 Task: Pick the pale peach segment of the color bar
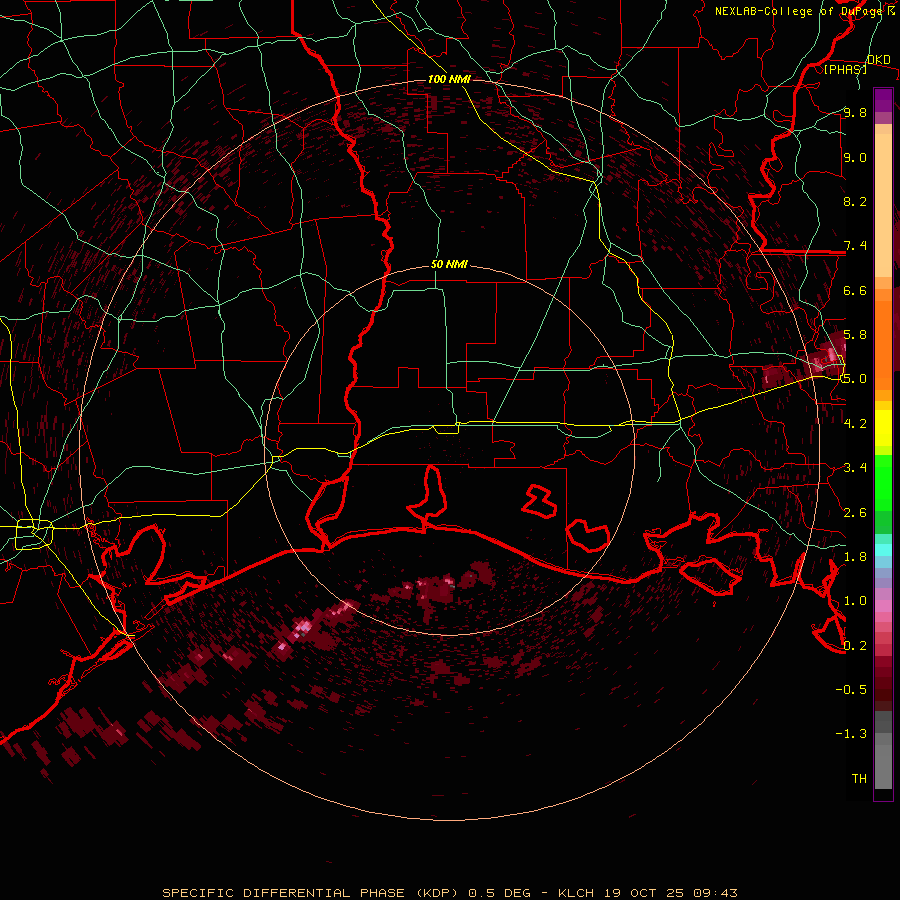(x=883, y=205)
